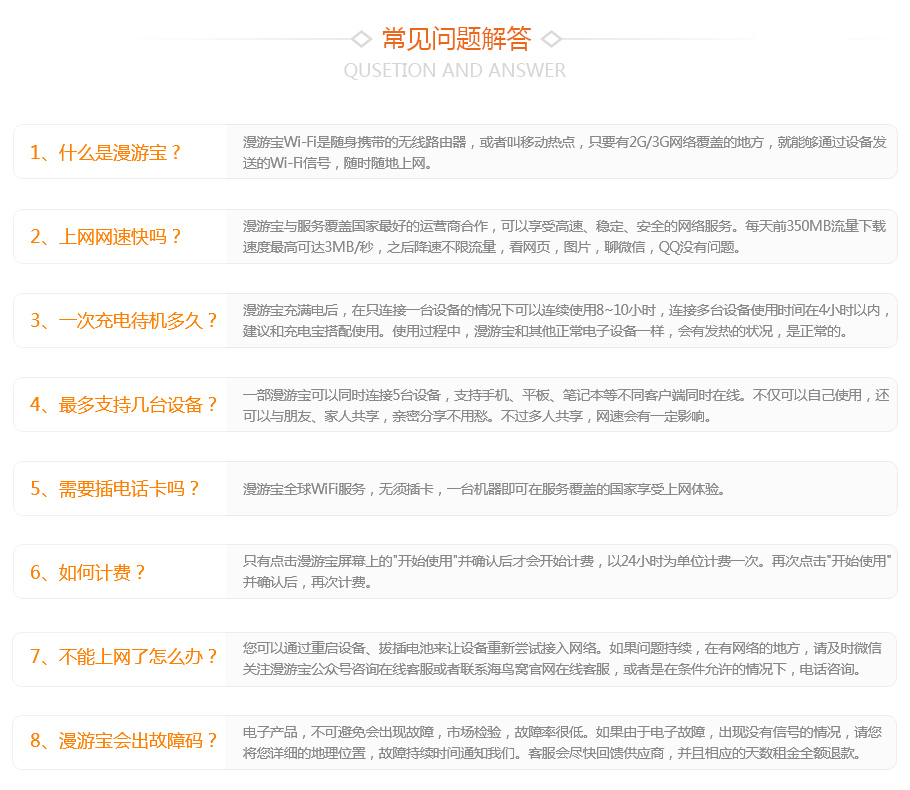This screenshot has width=910, height=790.
Task: Click answer mentioning 每天前350MB流量
Action: click(565, 237)
